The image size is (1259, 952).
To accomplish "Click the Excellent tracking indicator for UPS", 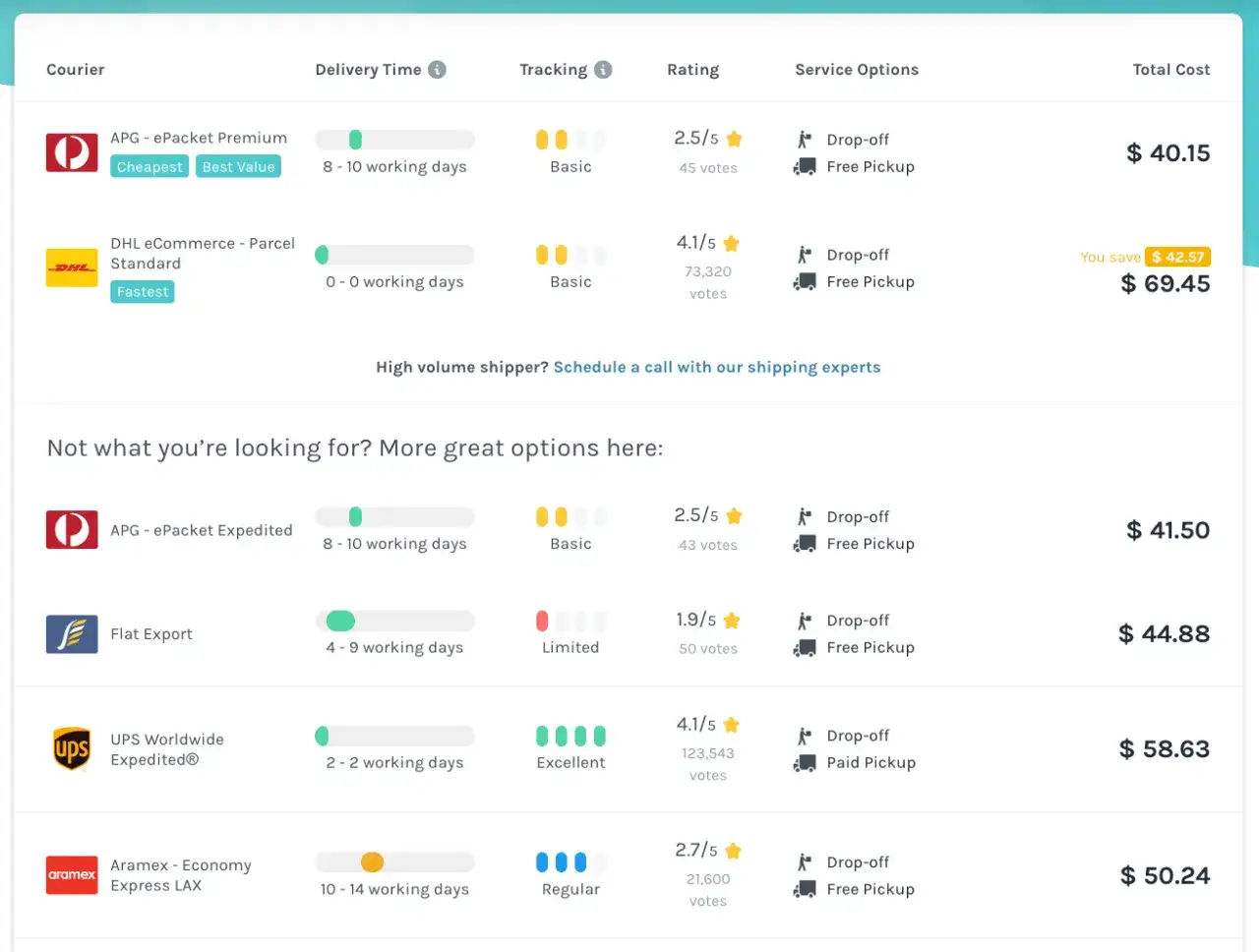I will click(570, 736).
